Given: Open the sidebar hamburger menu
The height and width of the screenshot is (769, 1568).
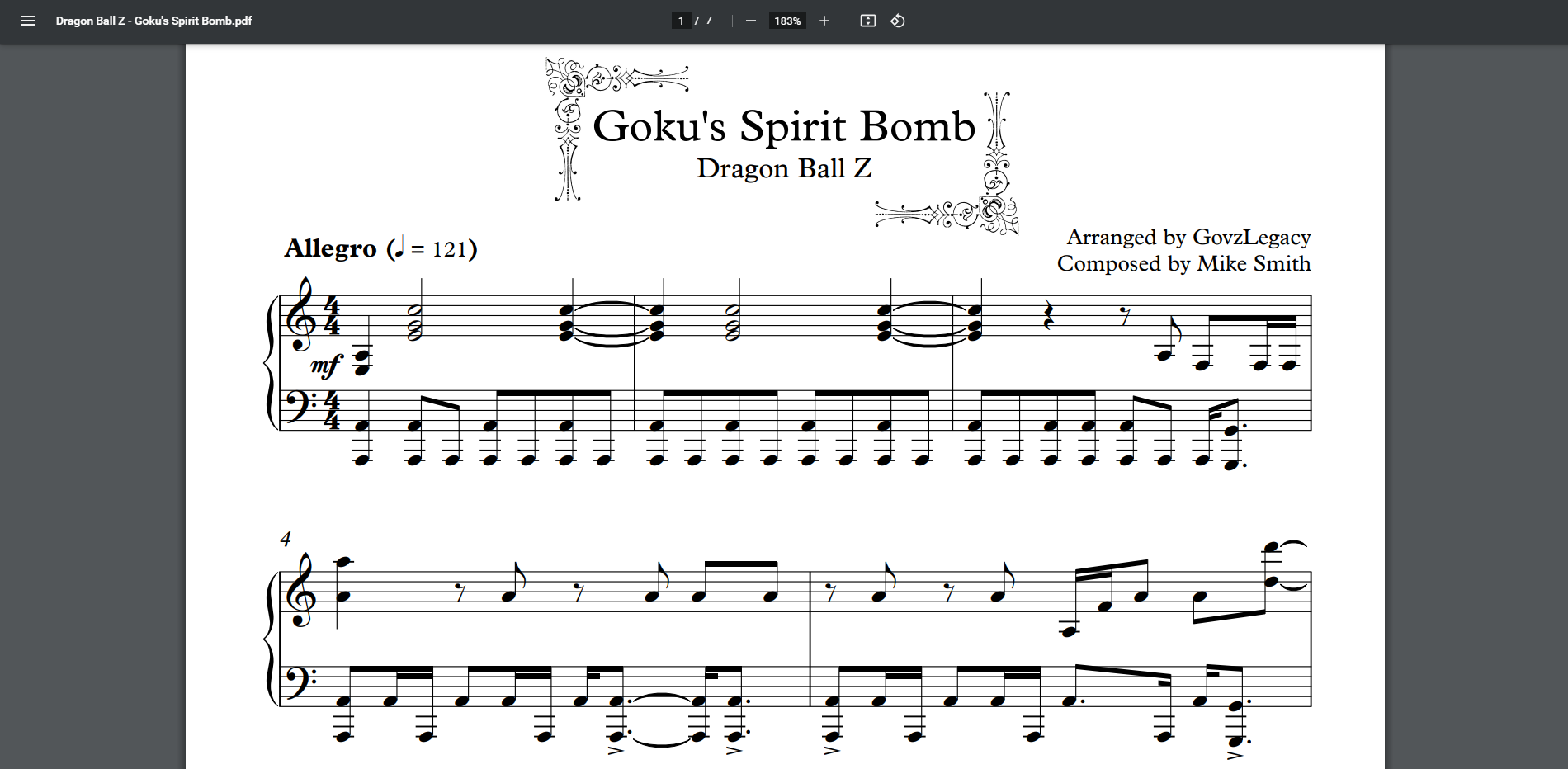Looking at the screenshot, I should (x=28, y=21).
